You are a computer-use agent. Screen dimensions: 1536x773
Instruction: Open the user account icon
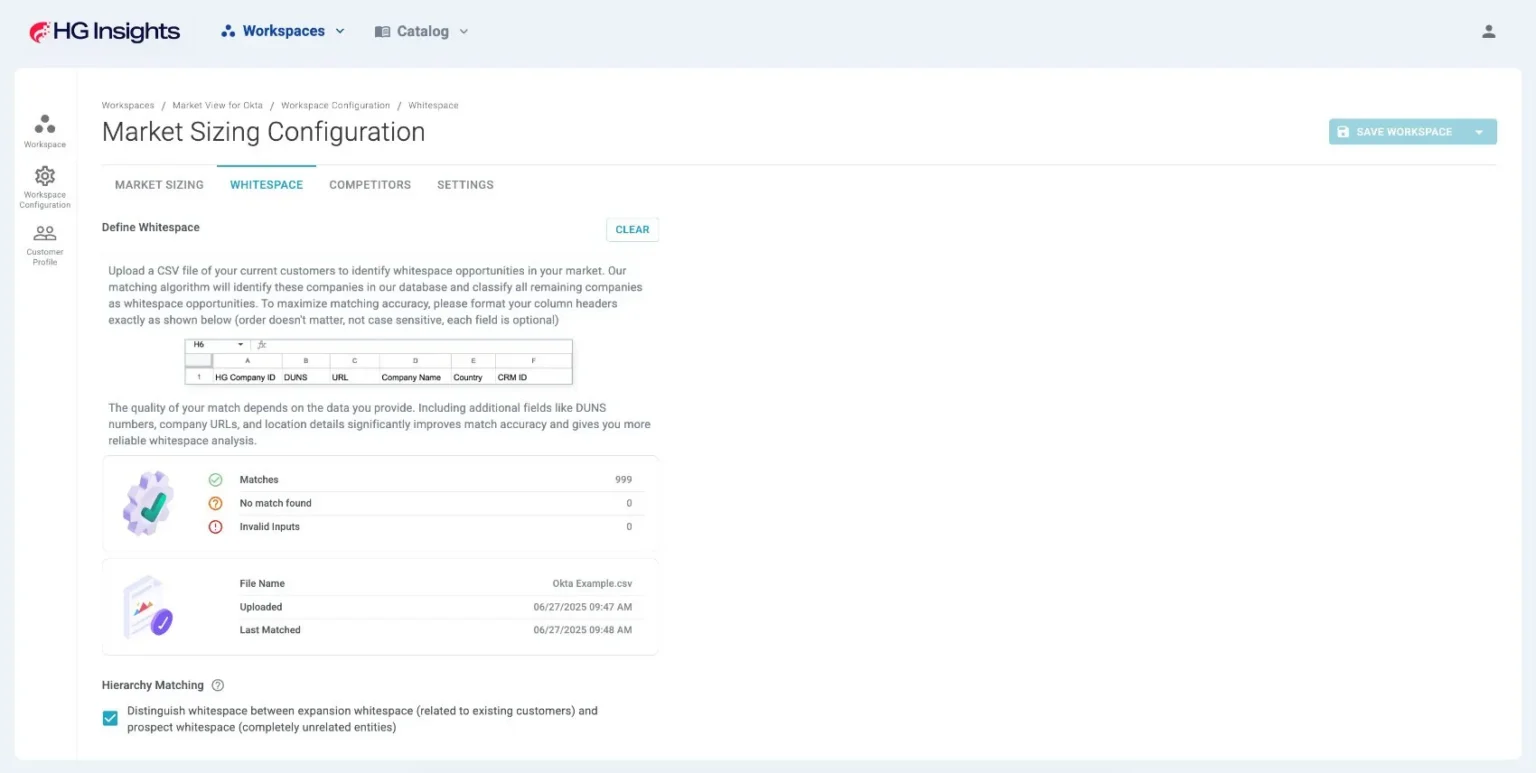[x=1488, y=31]
